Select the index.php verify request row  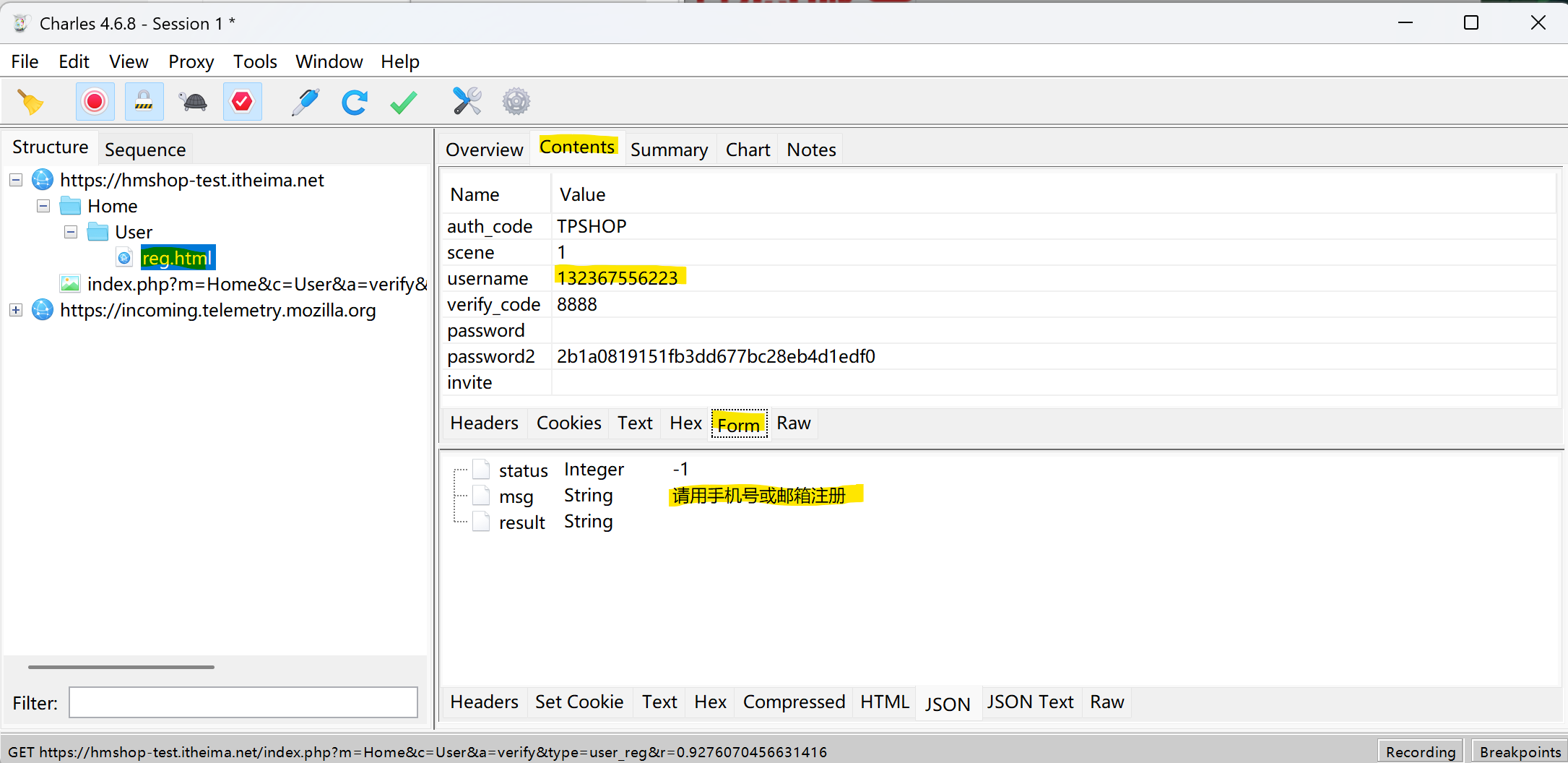tap(256, 284)
